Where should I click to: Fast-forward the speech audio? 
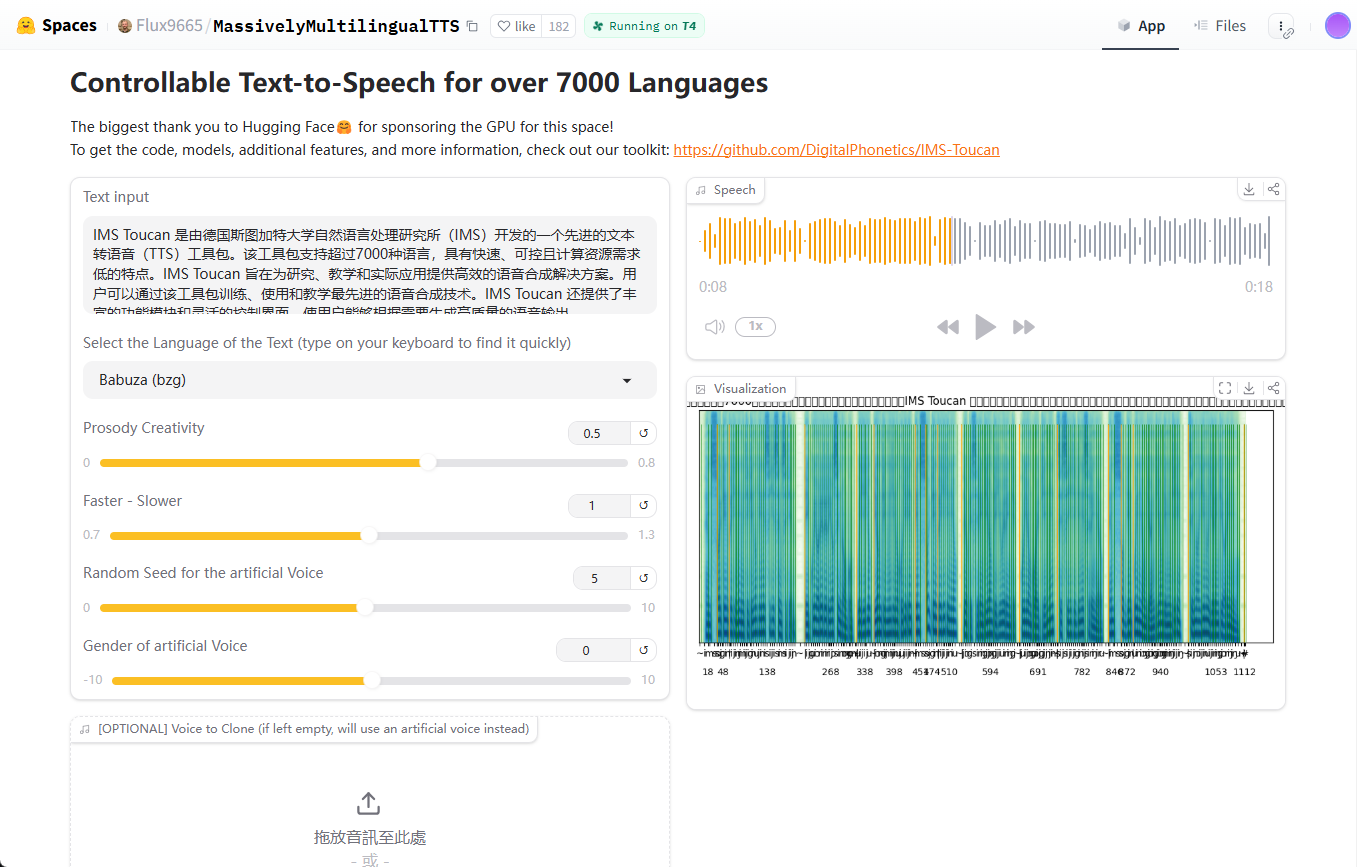click(1023, 327)
